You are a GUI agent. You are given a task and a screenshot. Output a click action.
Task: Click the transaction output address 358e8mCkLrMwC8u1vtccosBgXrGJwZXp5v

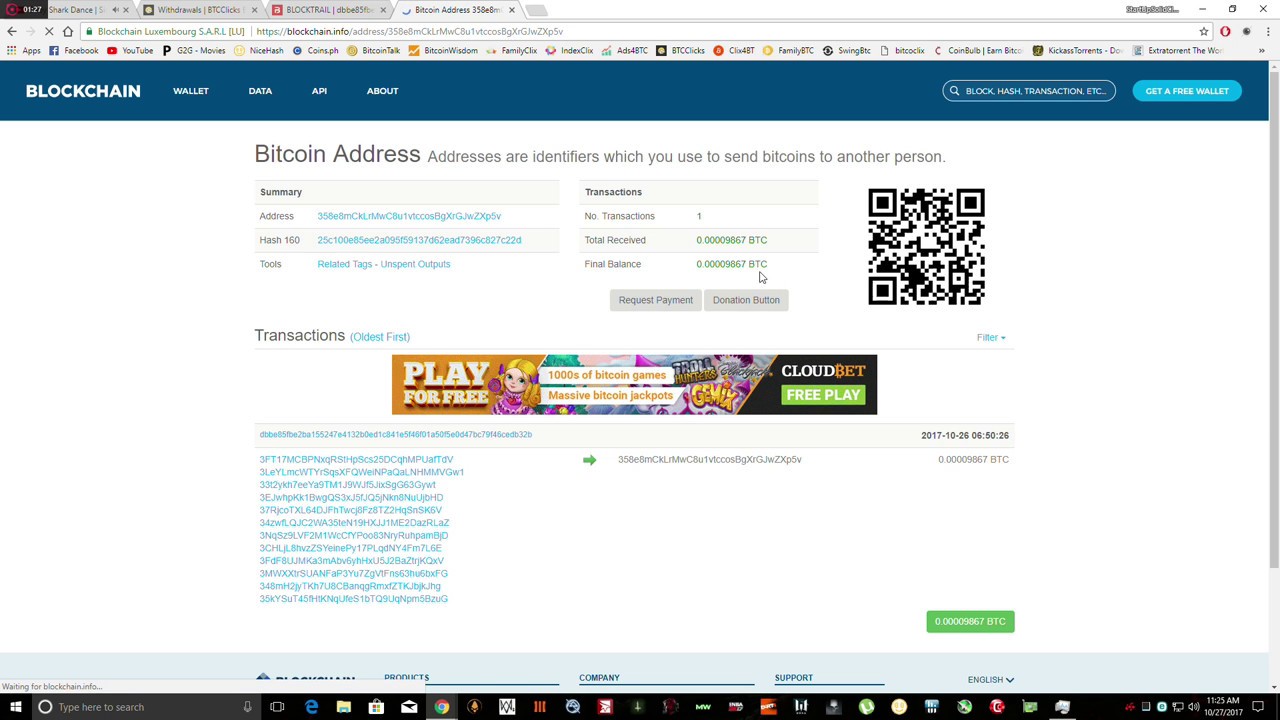tap(709, 460)
